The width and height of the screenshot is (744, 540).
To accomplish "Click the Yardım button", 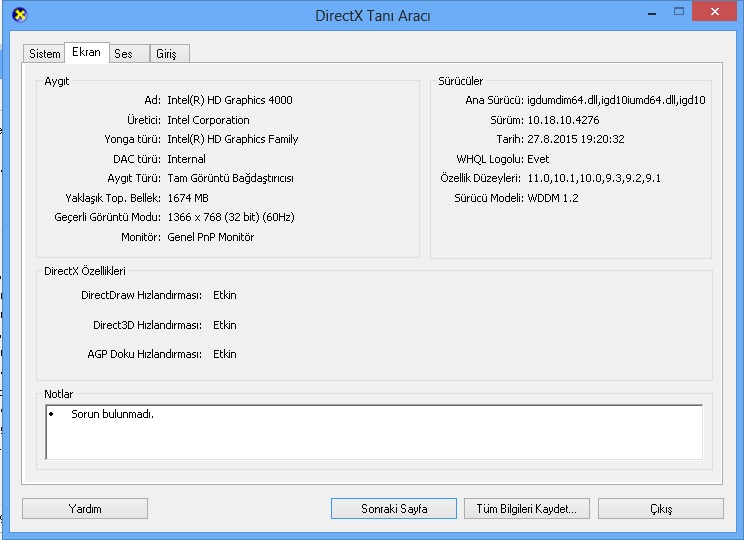I will tap(85, 509).
